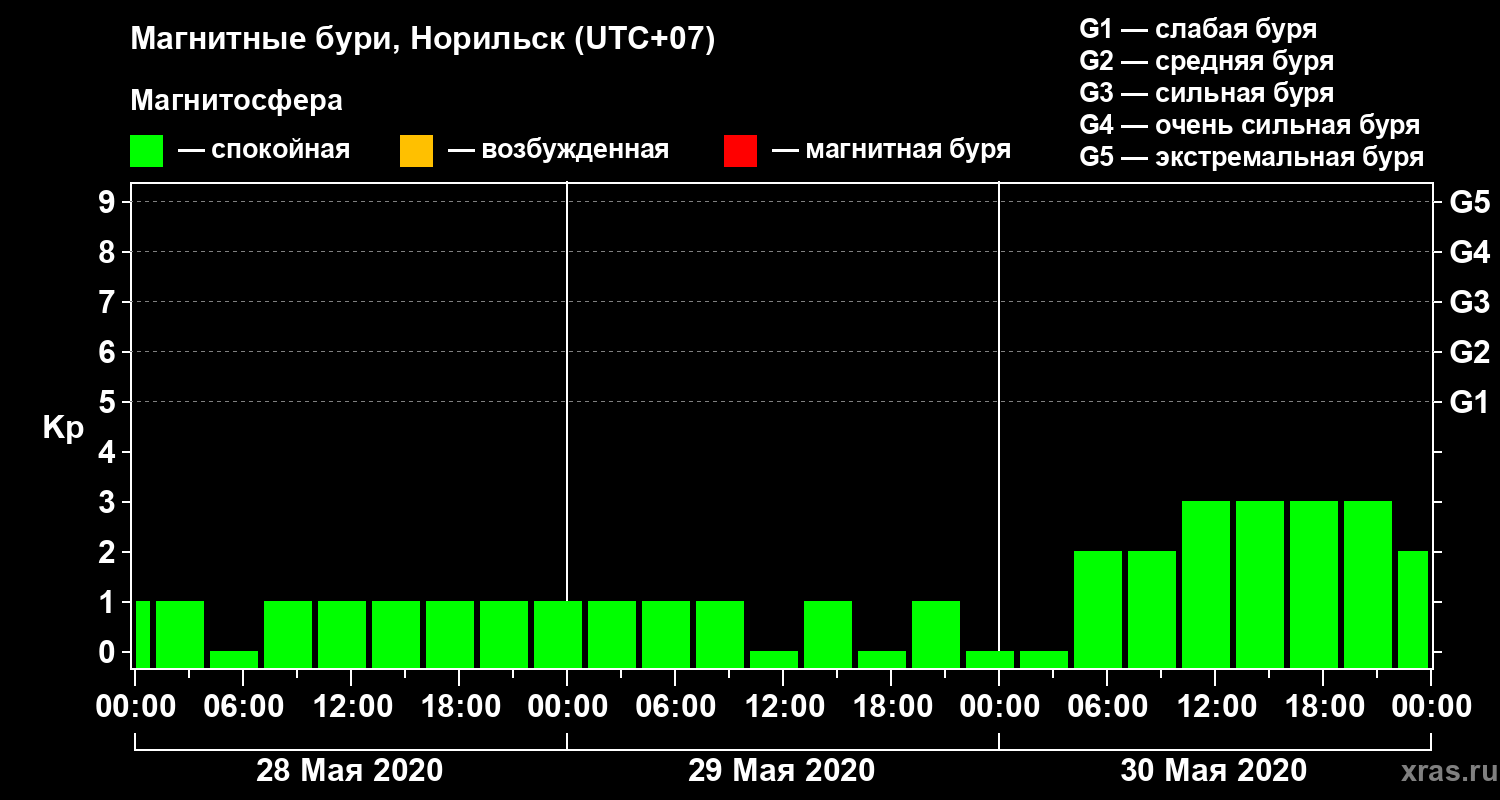Click the Kp axis value 9
Screen dimensions: 1500x800
pos(109,202)
